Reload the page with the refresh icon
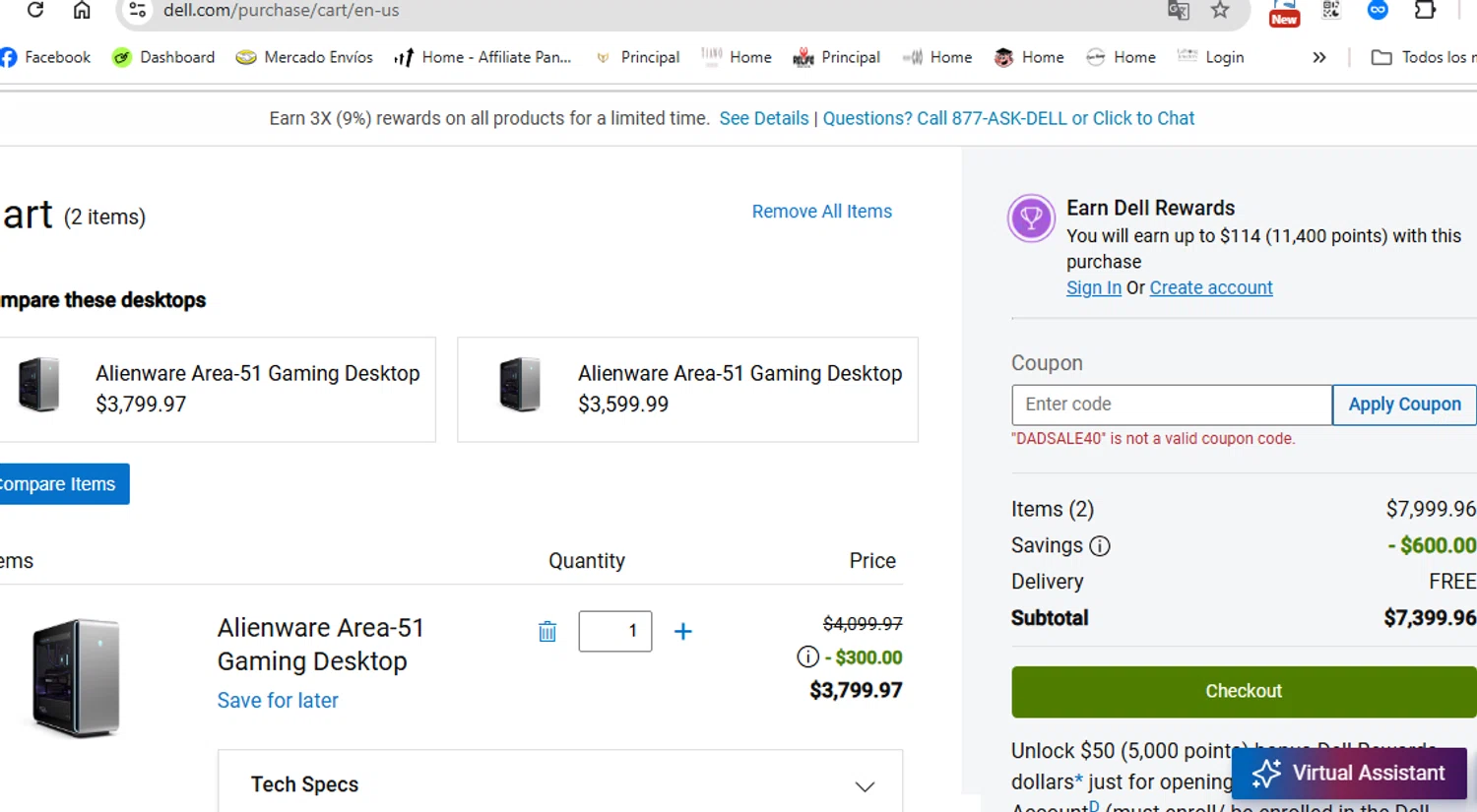The width and height of the screenshot is (1477, 812). click(35, 10)
